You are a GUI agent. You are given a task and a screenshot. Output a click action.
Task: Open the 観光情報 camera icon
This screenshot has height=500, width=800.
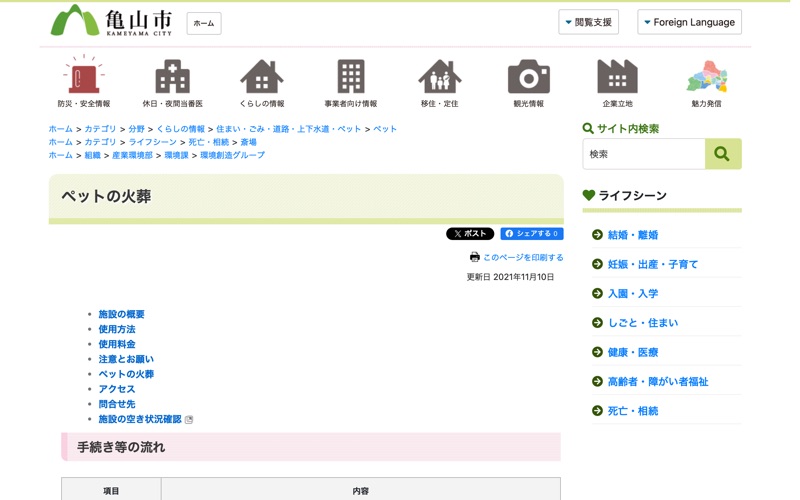pyautogui.click(x=529, y=77)
